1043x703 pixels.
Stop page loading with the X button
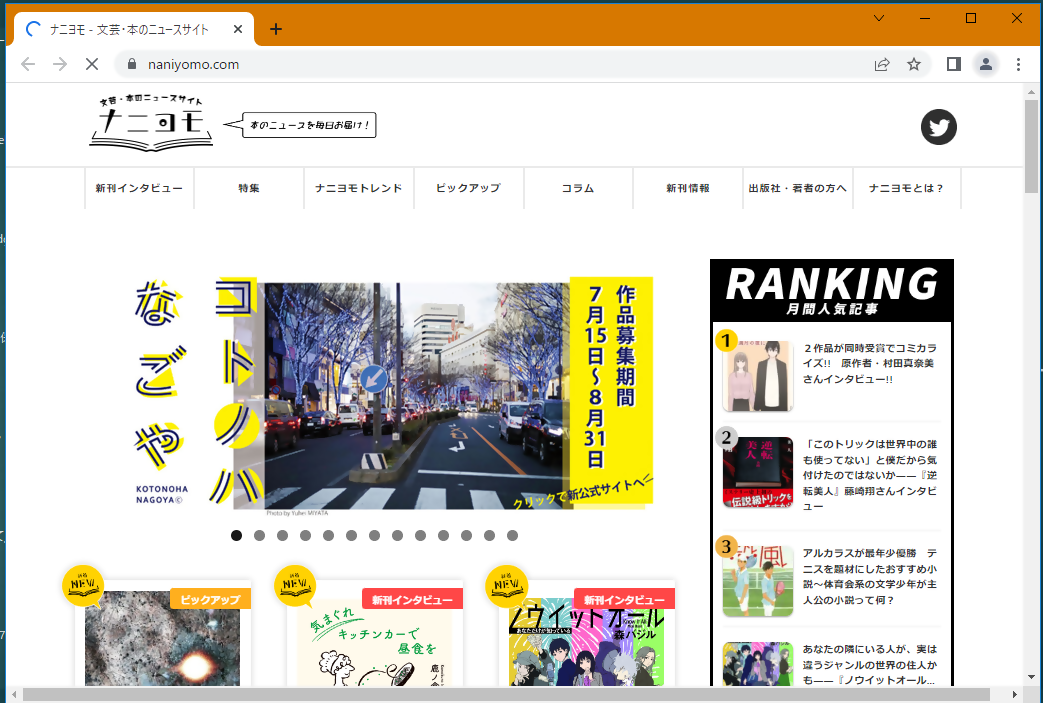(x=92, y=64)
